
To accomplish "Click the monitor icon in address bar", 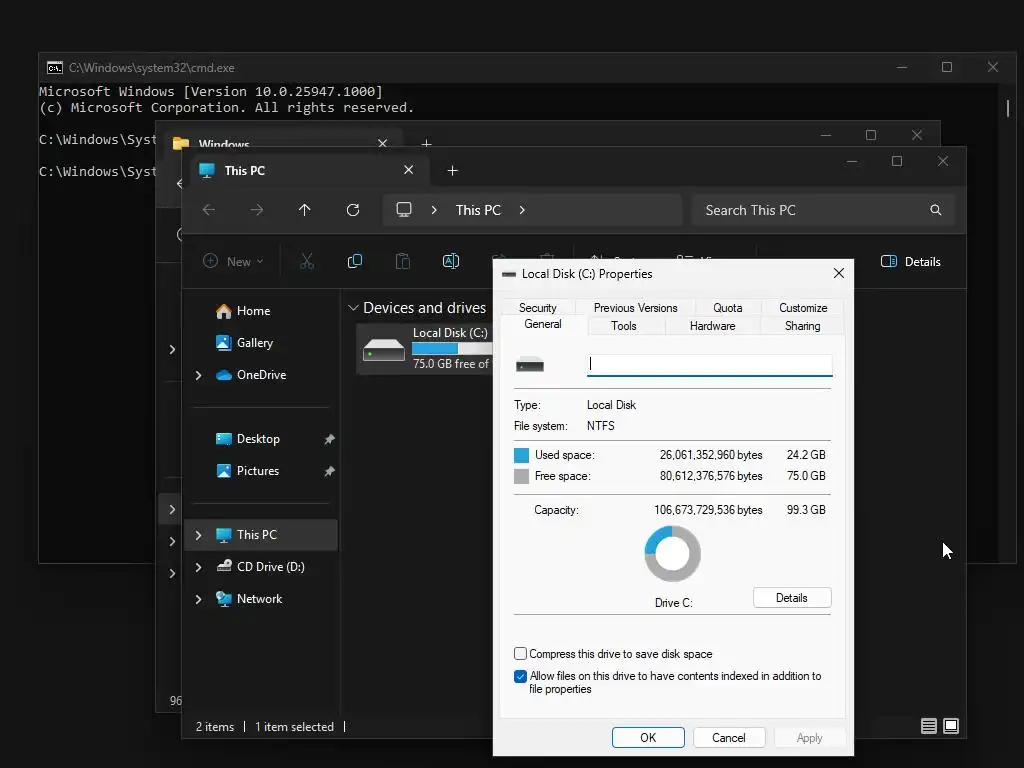I will click(x=404, y=210).
